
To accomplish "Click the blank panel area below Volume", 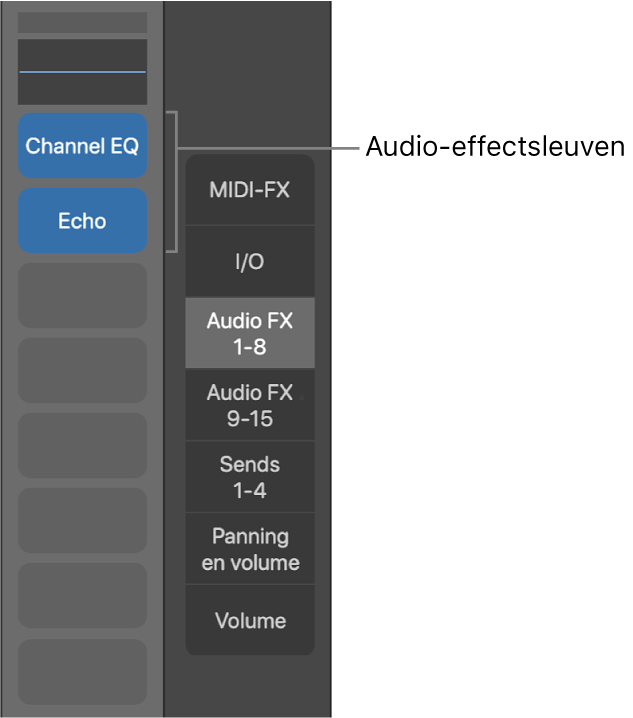I will tap(250, 688).
